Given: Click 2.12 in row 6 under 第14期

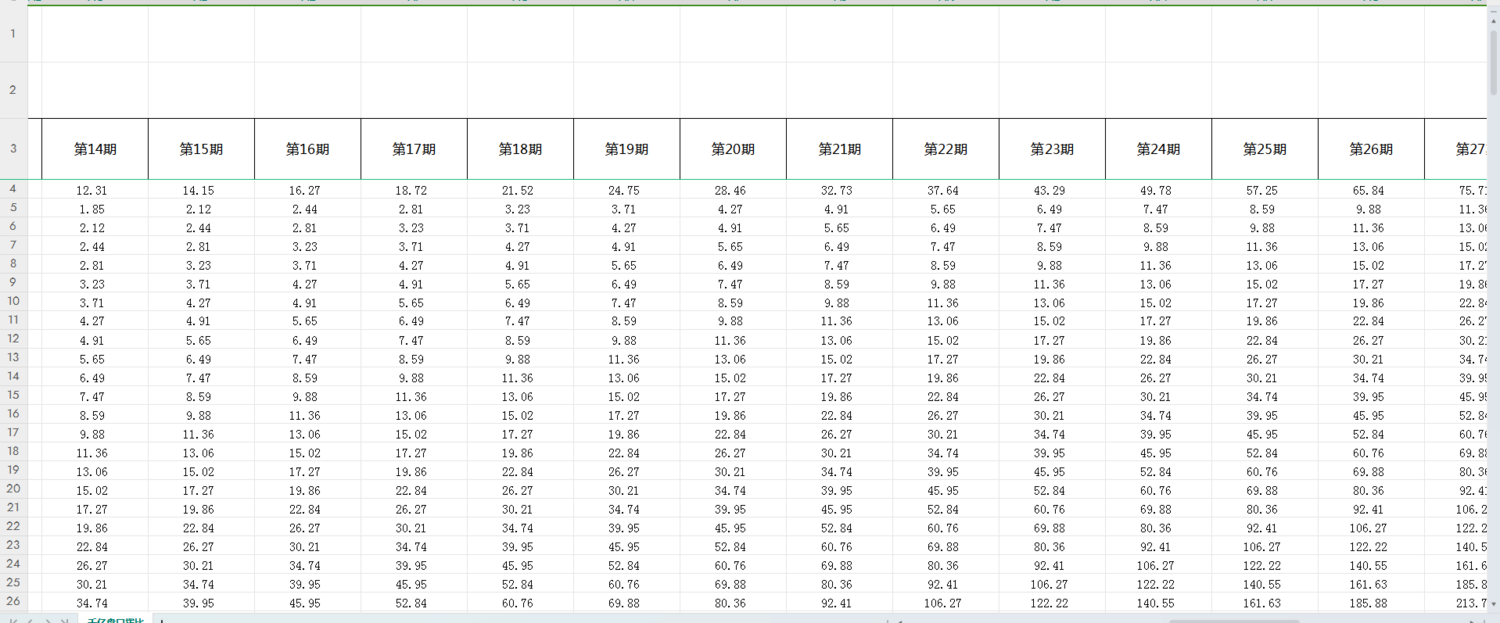Looking at the screenshot, I should click(x=95, y=228).
